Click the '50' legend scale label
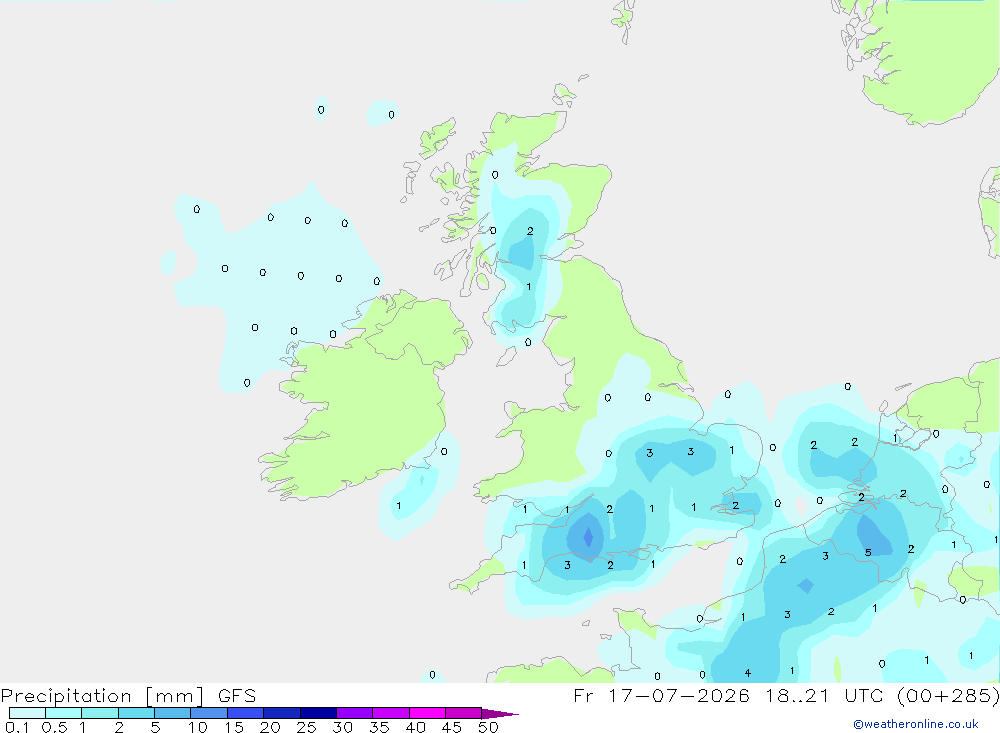1000x733 pixels. pos(488,727)
